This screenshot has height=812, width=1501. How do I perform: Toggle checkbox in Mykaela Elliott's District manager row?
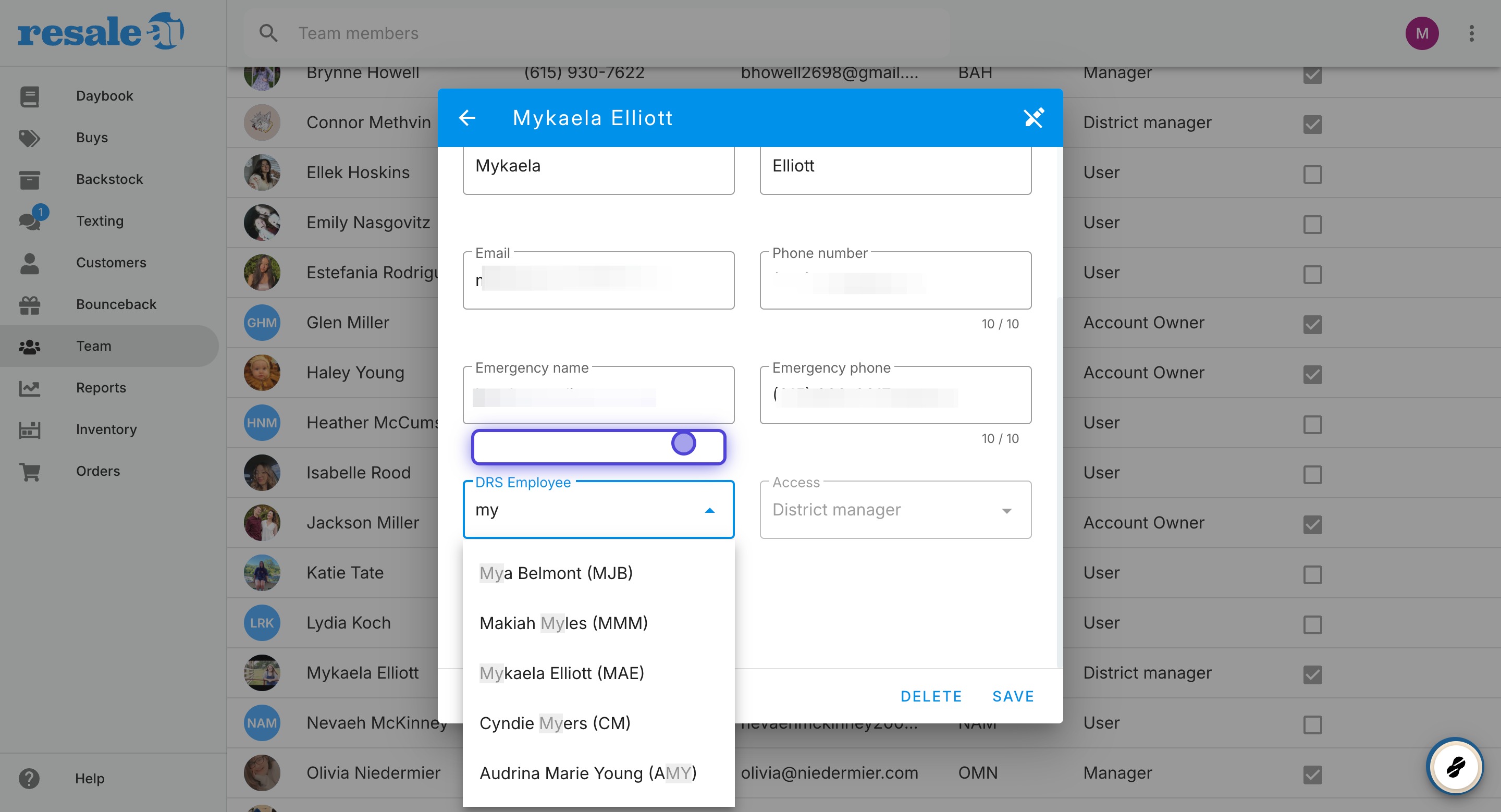pyautogui.click(x=1312, y=675)
